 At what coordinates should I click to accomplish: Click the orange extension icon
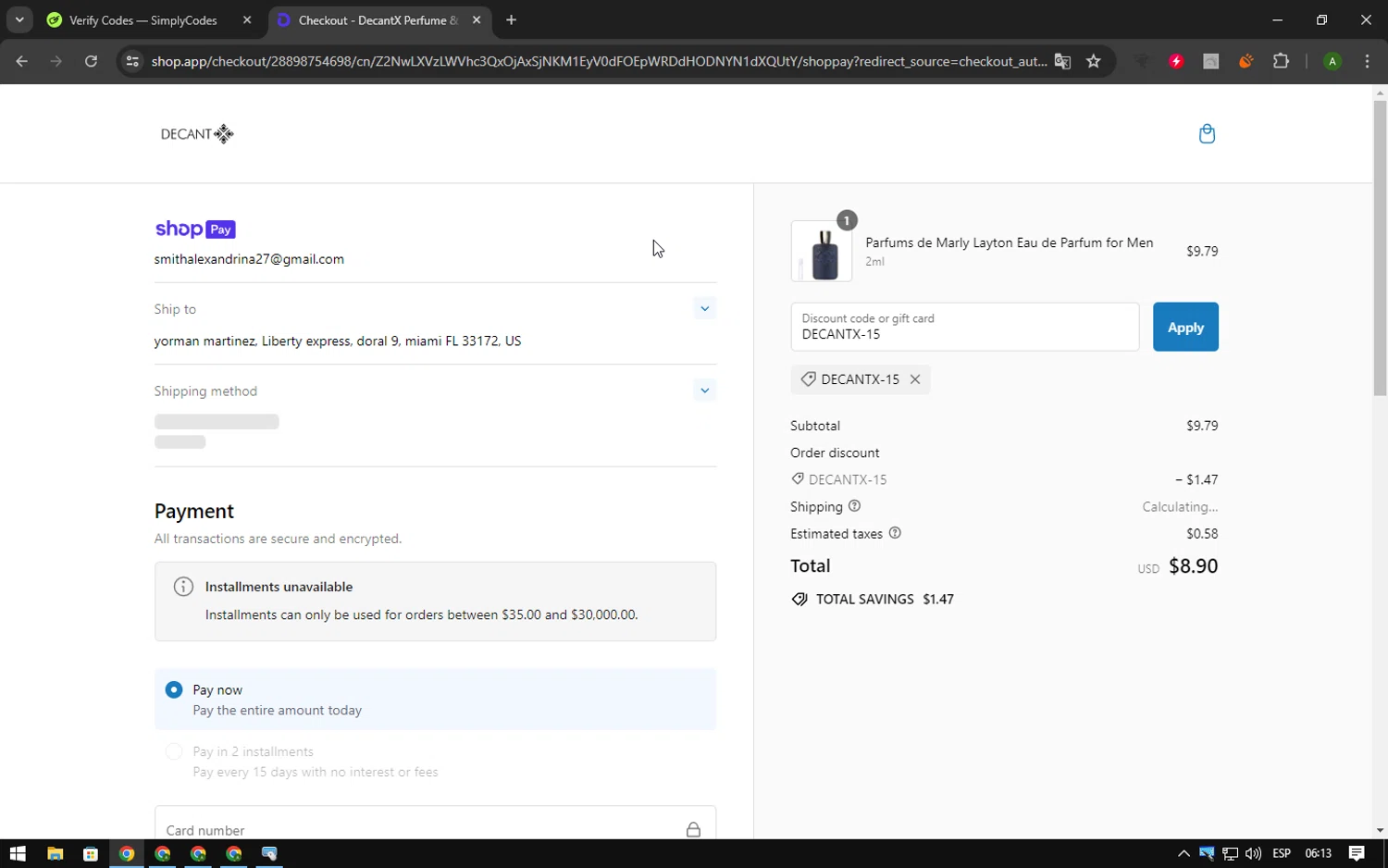click(x=1245, y=61)
